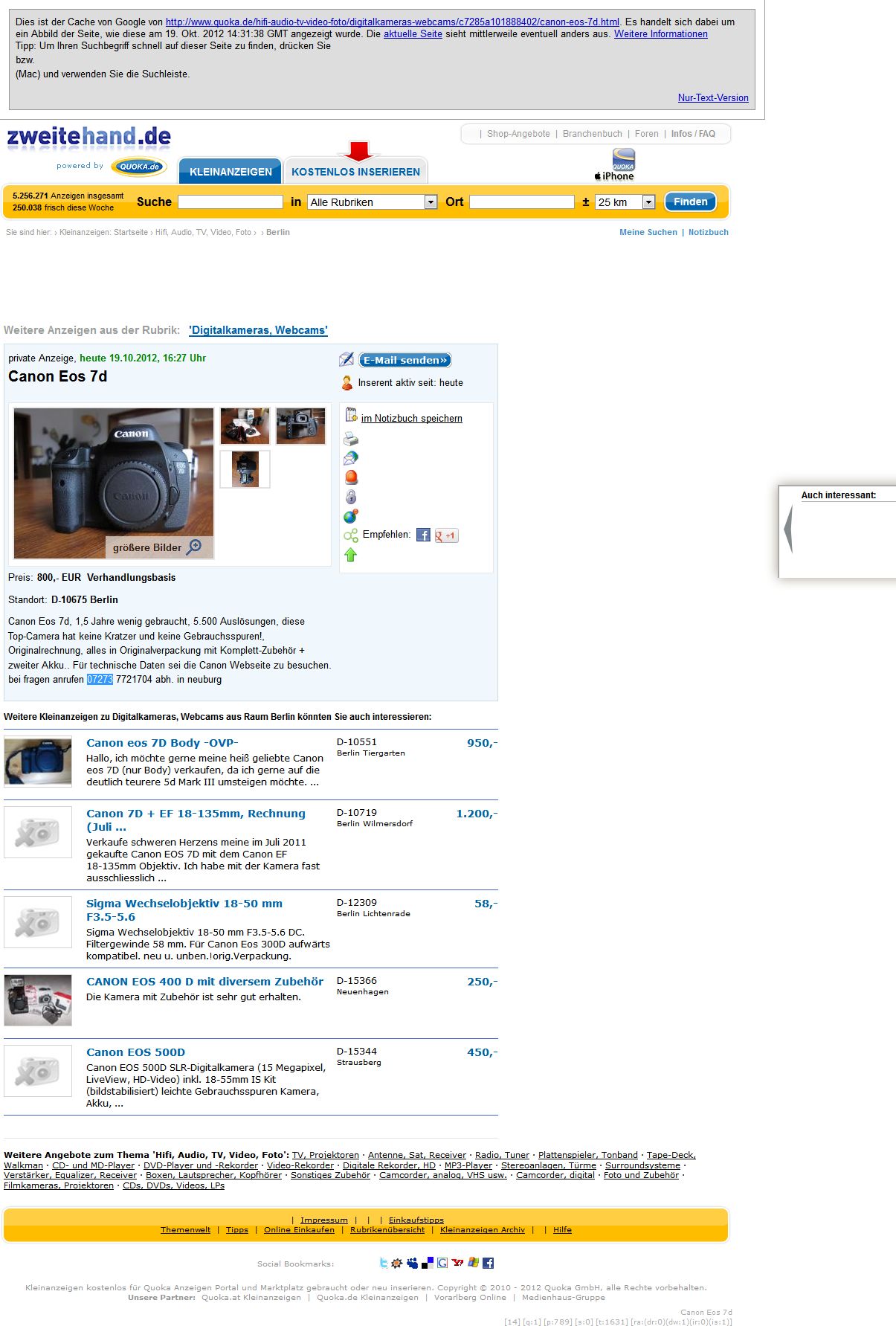Click the Mister Wong gear bookmark icon
This screenshot has height=1326, width=896.
pos(397,1263)
